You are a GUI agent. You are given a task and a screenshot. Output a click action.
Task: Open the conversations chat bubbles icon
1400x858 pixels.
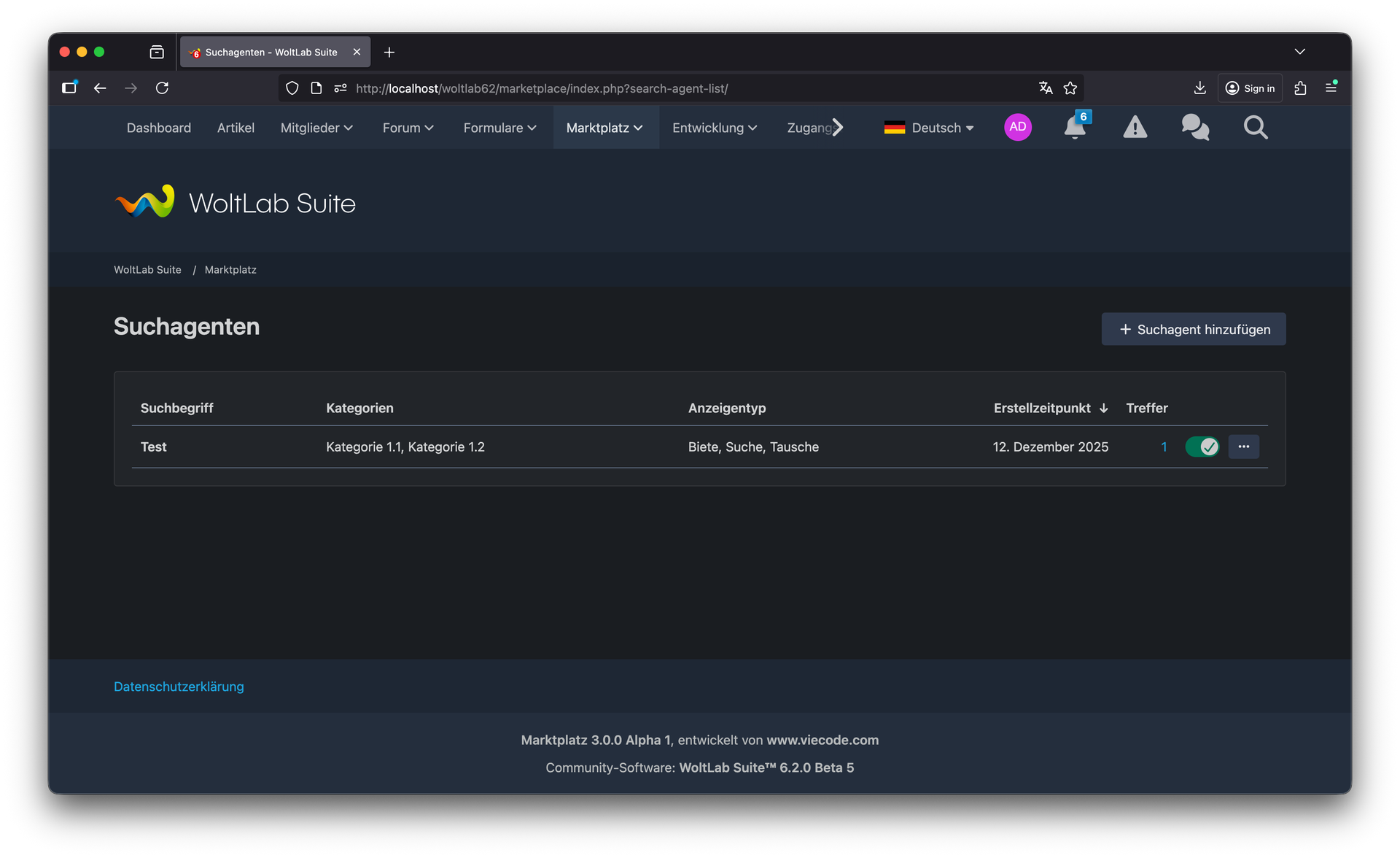pyautogui.click(x=1195, y=128)
